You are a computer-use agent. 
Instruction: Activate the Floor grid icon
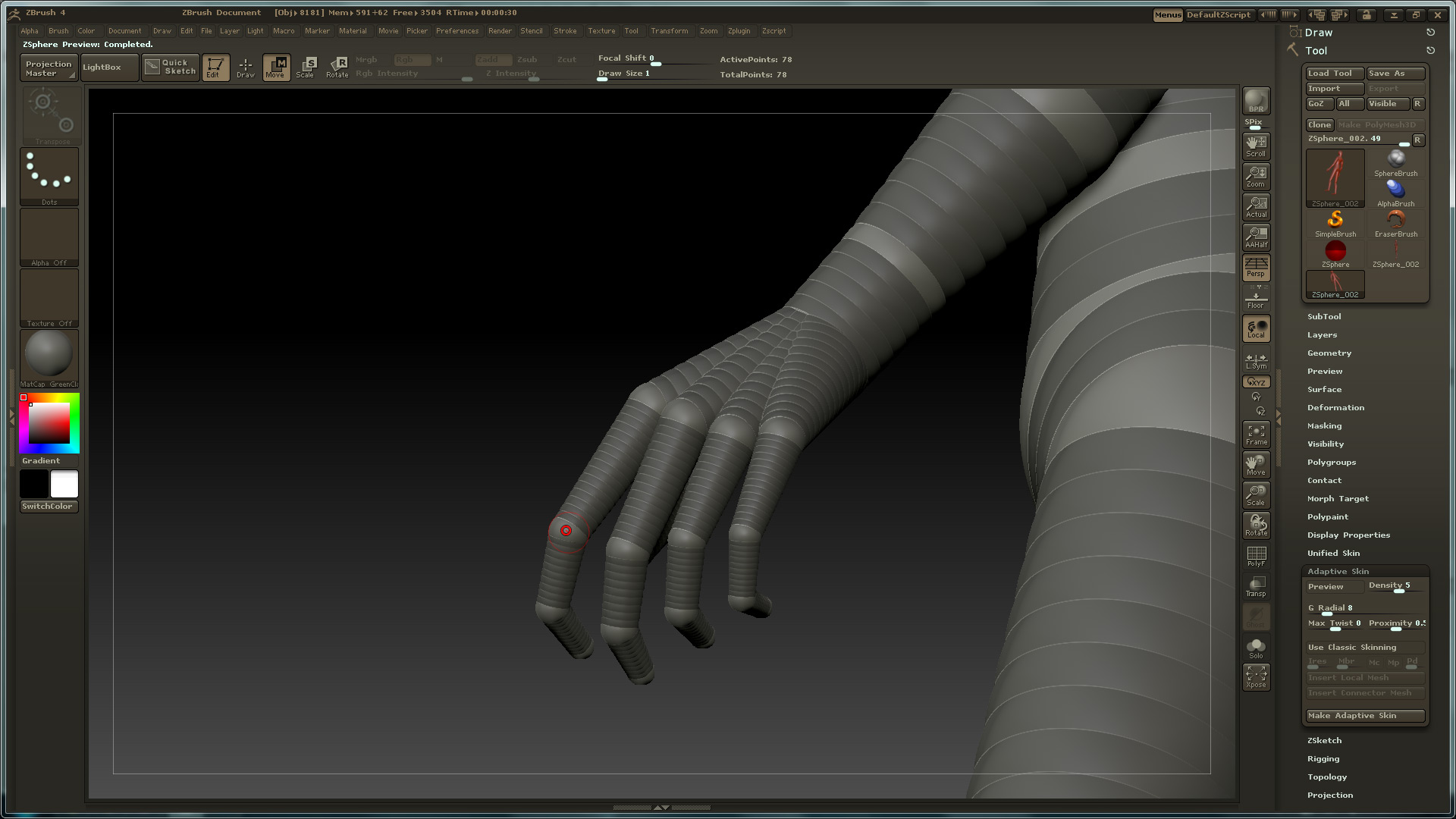click(x=1256, y=297)
